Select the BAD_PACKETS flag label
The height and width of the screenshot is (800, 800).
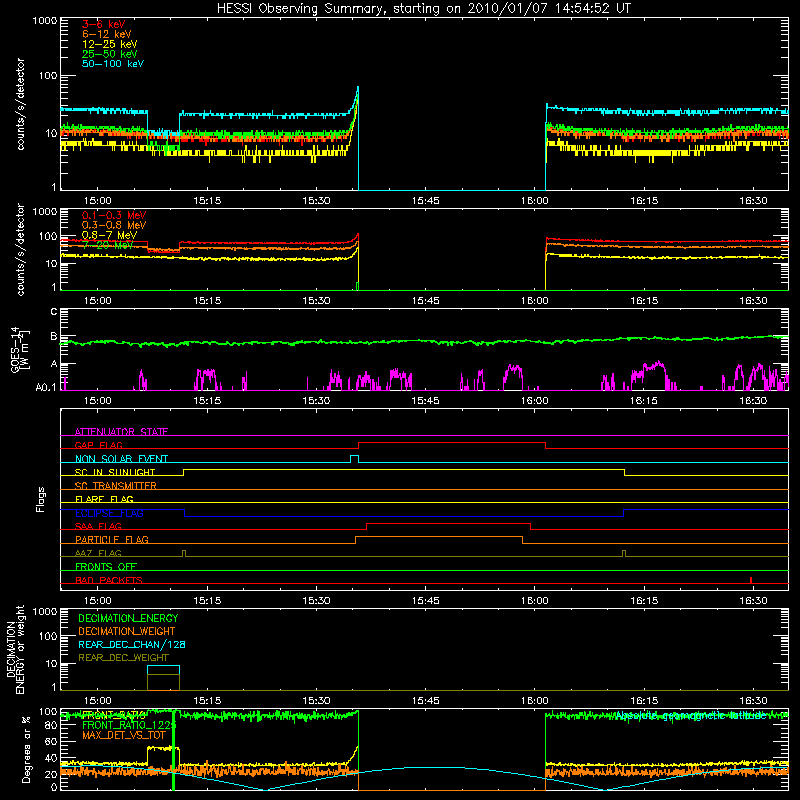coord(109,580)
